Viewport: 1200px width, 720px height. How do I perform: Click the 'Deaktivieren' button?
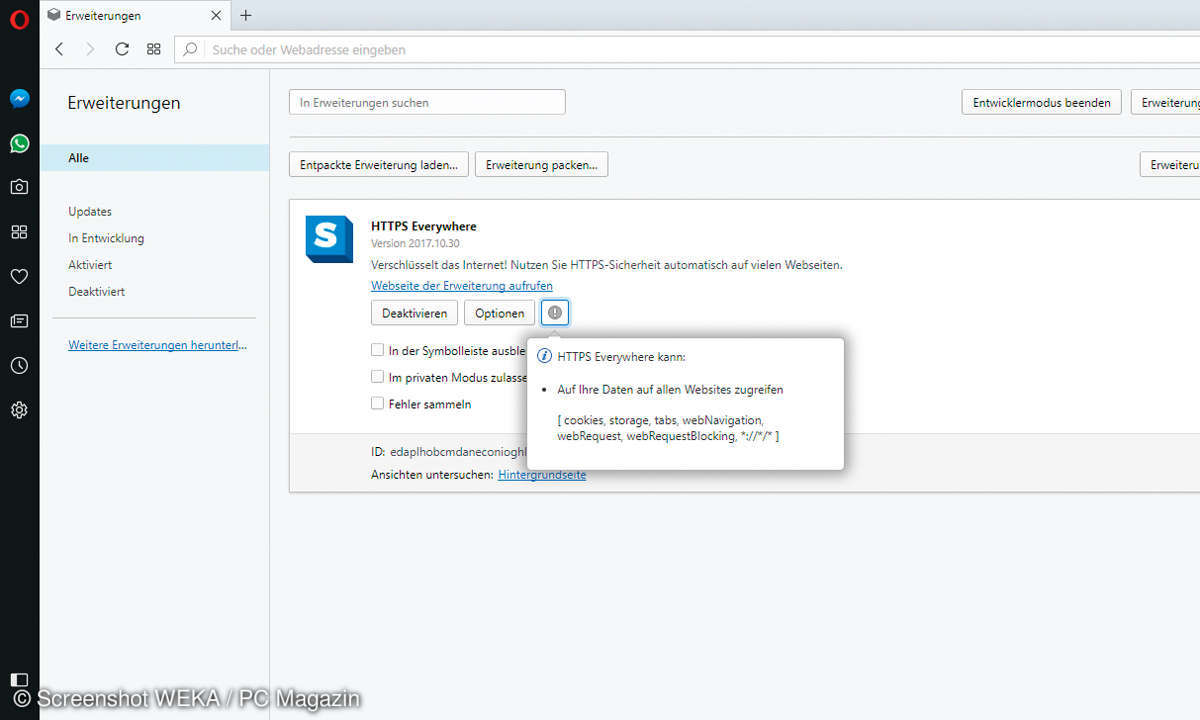click(x=415, y=313)
